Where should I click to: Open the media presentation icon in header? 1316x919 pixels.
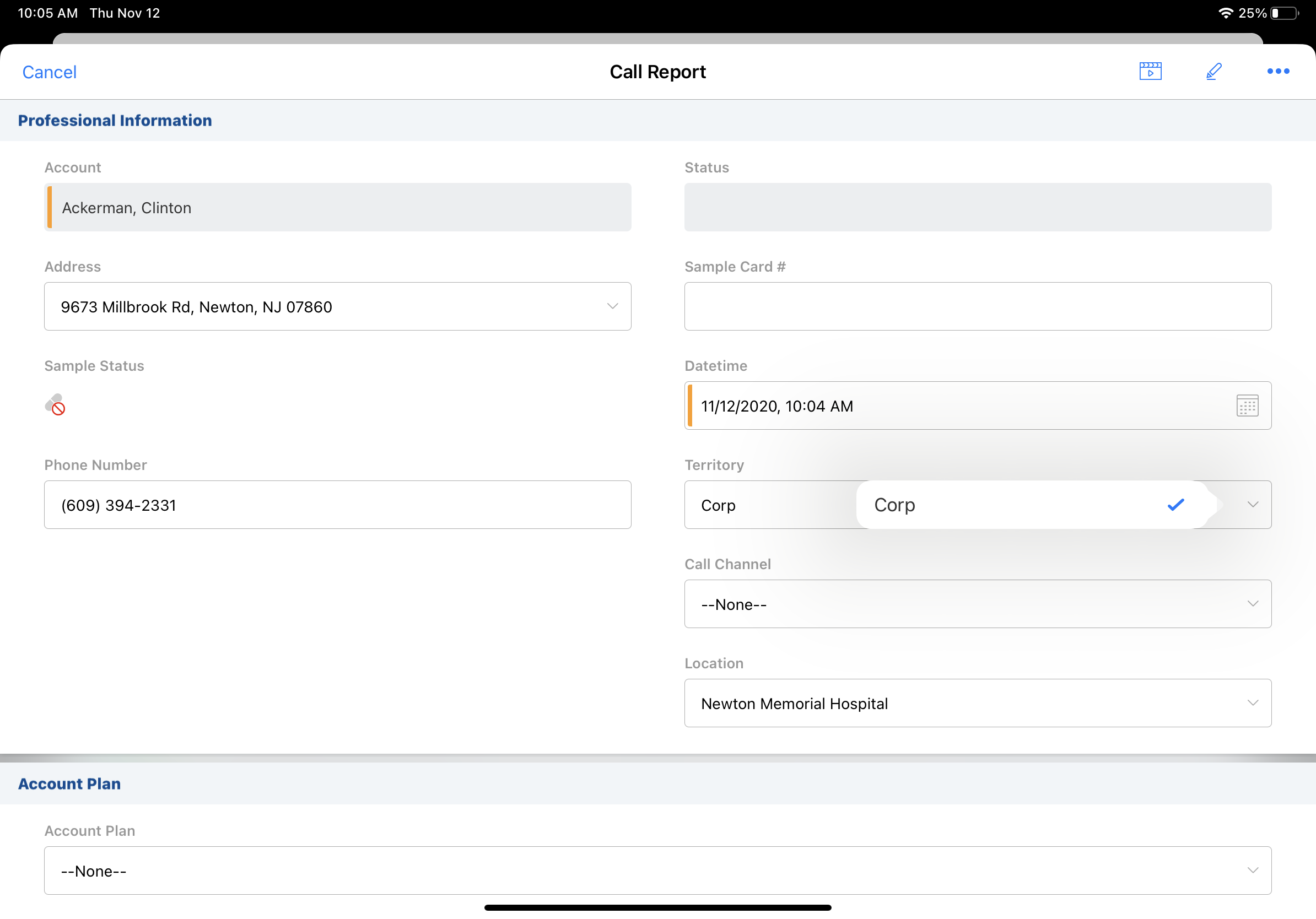point(1150,71)
